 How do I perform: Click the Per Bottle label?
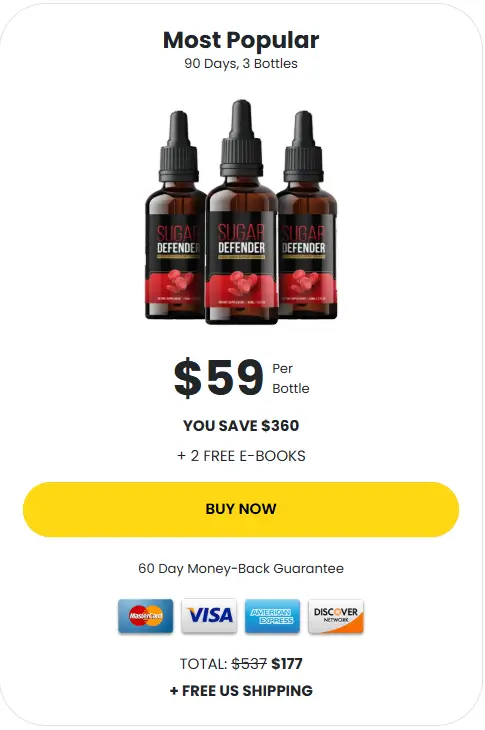pos(290,378)
